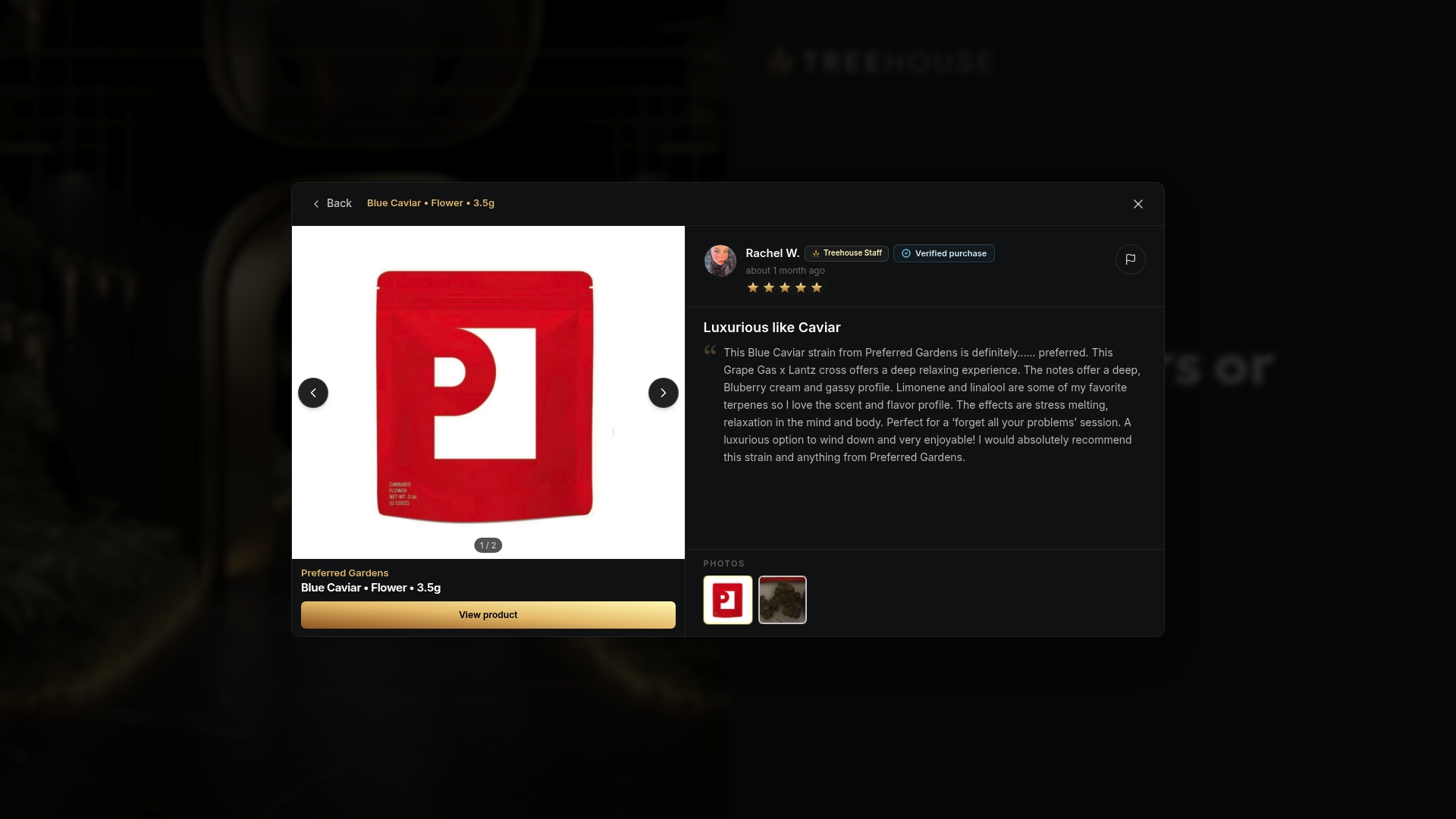Open the Preferred Gardens brand link
1456x819 pixels.
click(345, 573)
